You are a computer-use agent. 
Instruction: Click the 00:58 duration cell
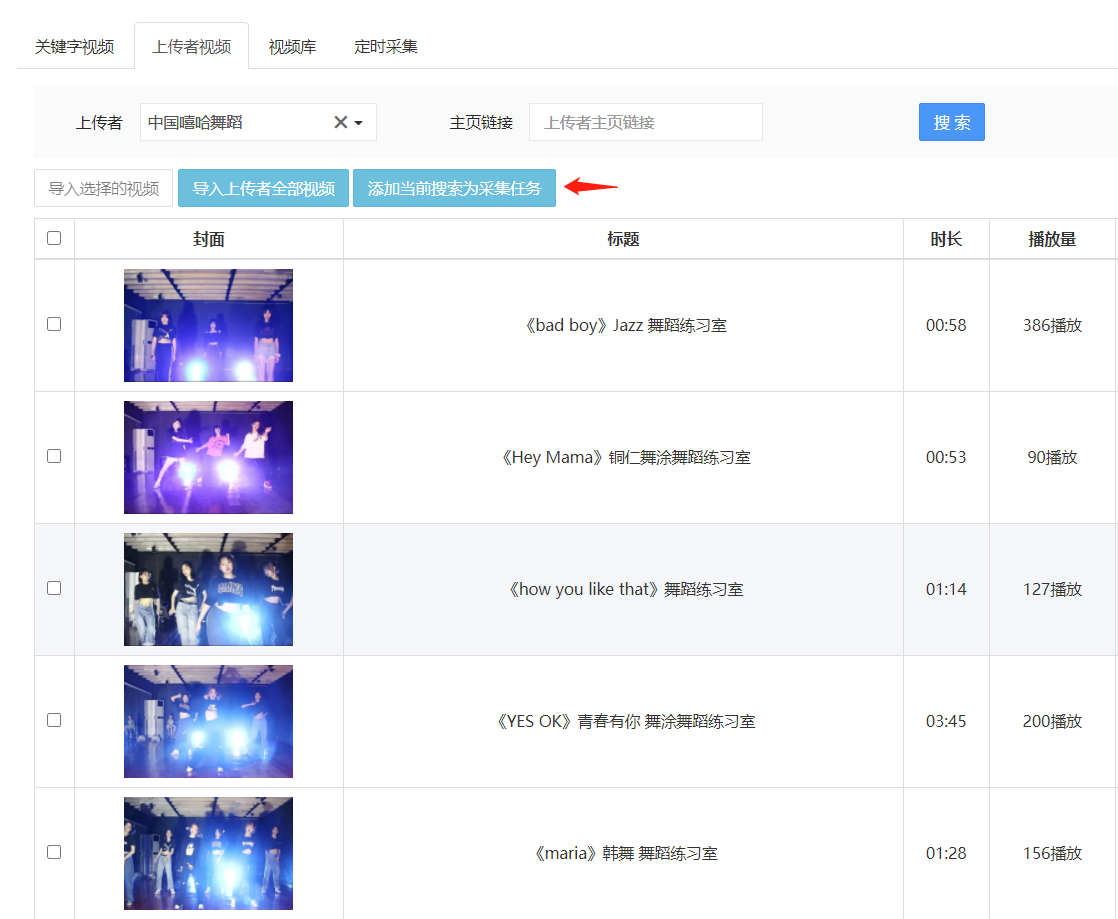tap(946, 325)
